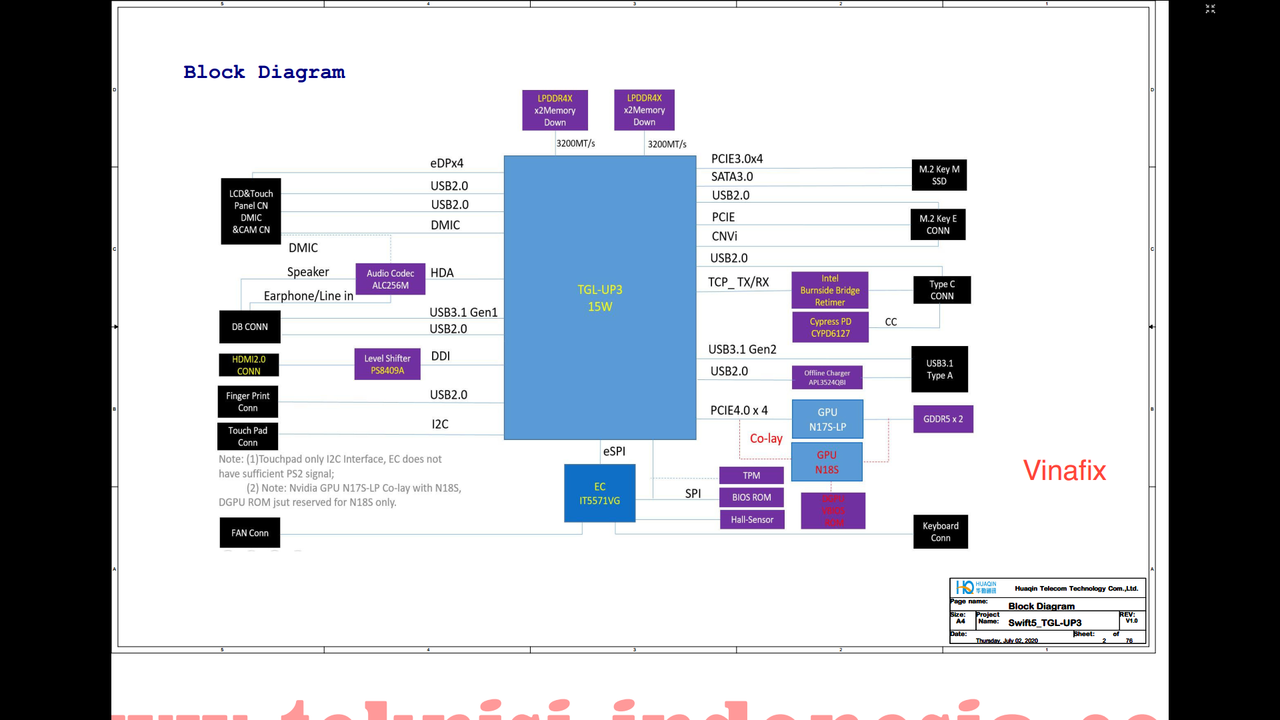Screen dimensions: 1280x720
Task: Select the TPM block
Action: point(751,476)
